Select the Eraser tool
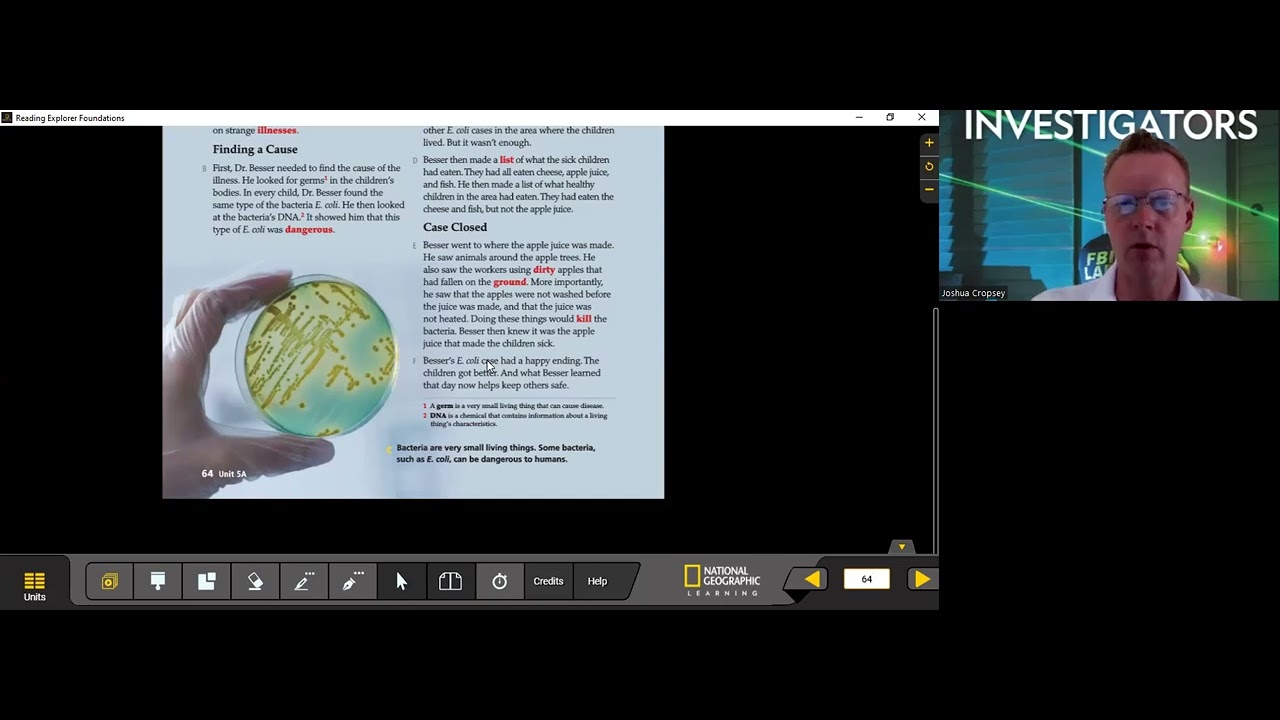The height and width of the screenshot is (720, 1280). click(x=255, y=581)
